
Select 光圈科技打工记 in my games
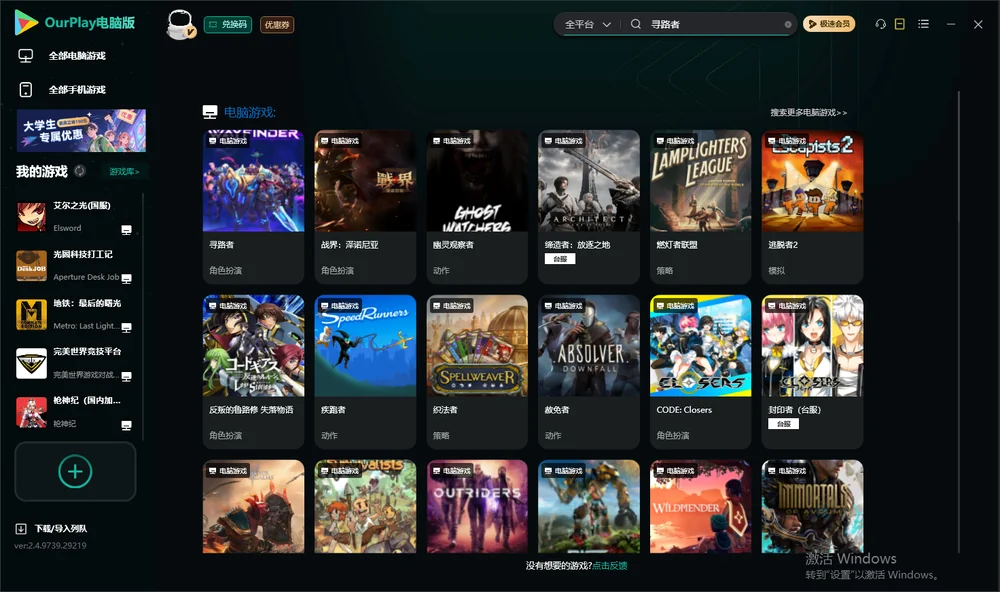pos(75,265)
